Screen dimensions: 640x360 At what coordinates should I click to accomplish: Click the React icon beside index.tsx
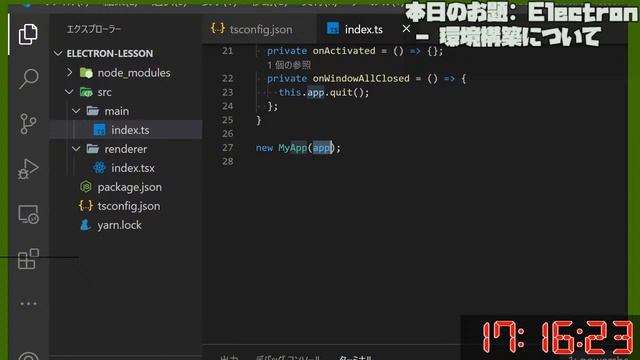tap(99, 168)
